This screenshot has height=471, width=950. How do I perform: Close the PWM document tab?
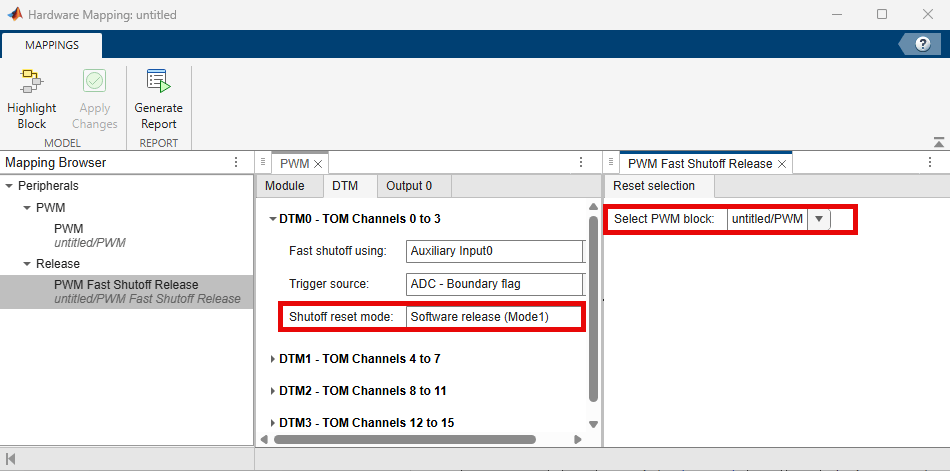[318, 164]
